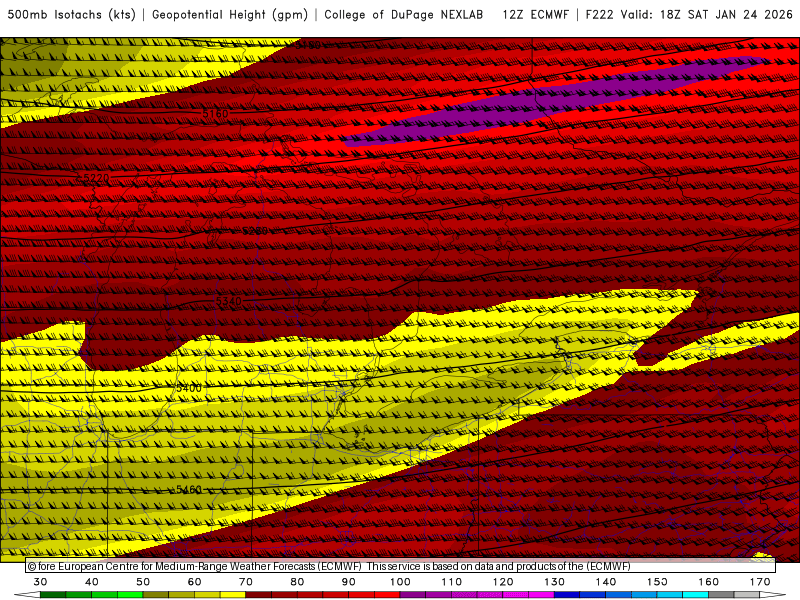
Task: Click the colorbar label 80
Action: pos(297,582)
